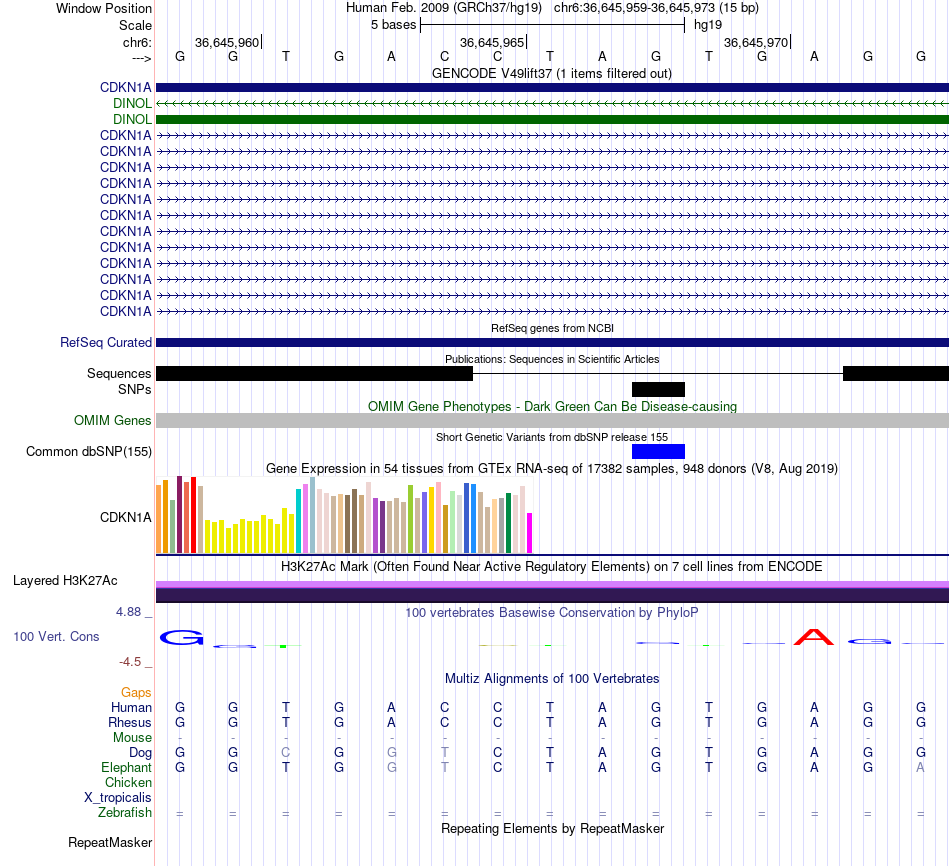Viewport: 950px width, 866px height.
Task: Select the chr6: base position label
Action: tap(137, 42)
